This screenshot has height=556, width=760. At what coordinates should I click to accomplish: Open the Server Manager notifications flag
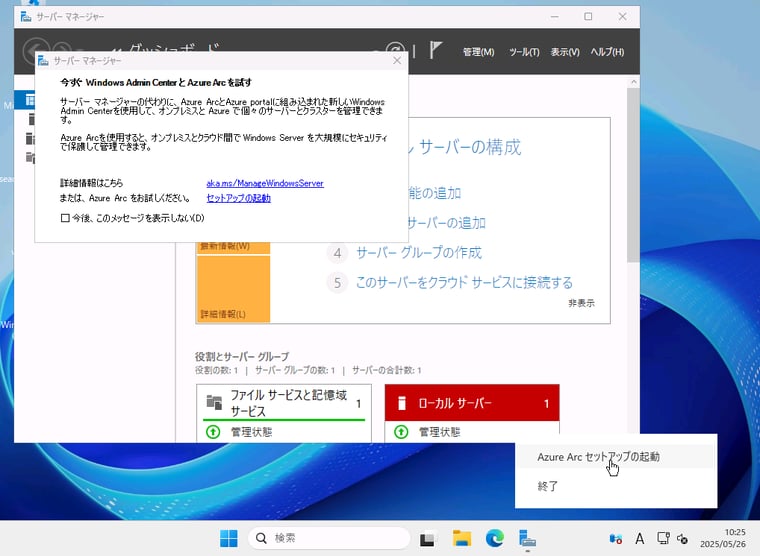[x=436, y=50]
